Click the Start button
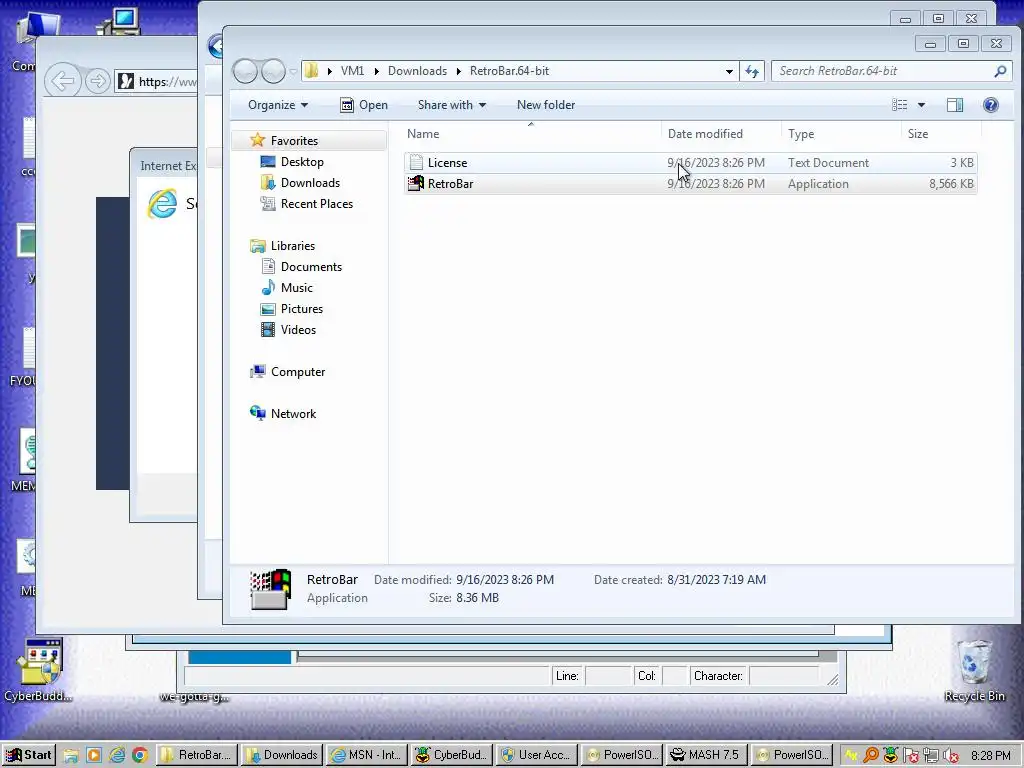Image resolution: width=1024 pixels, height=768 pixels. click(29, 755)
